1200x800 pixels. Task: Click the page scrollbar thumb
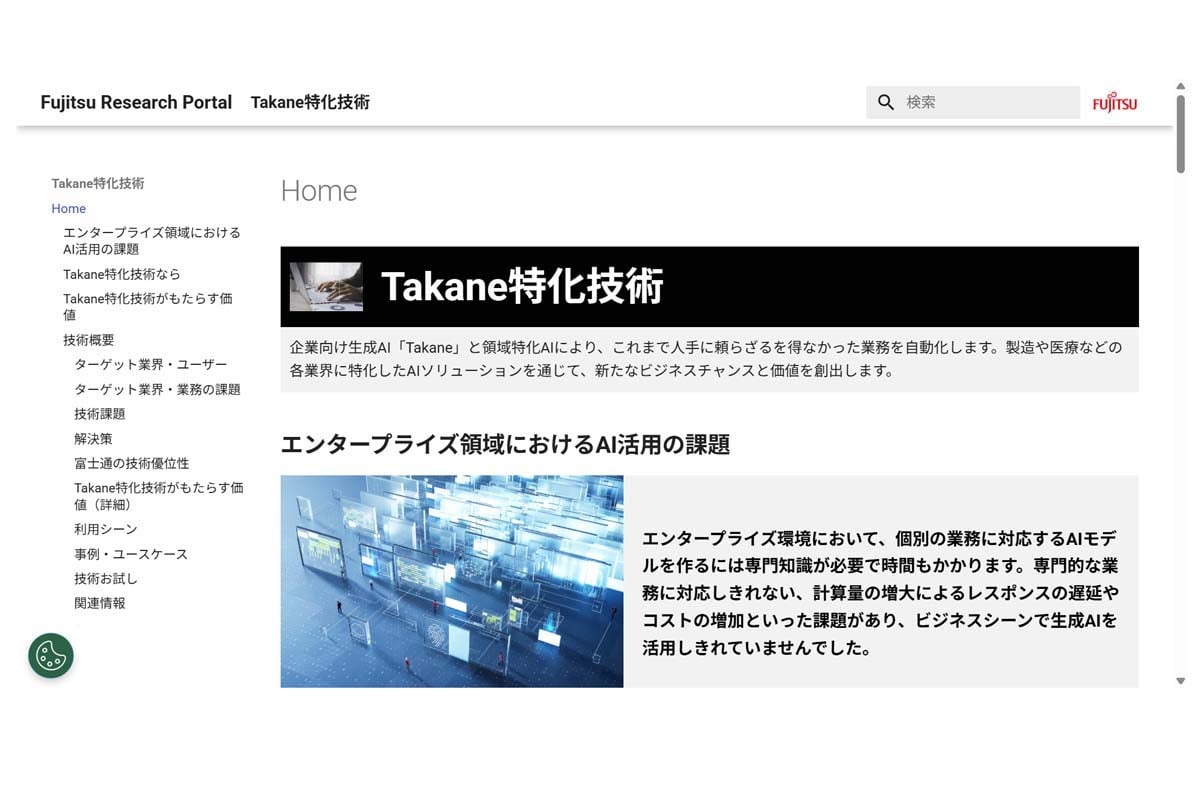pyautogui.click(x=1180, y=133)
